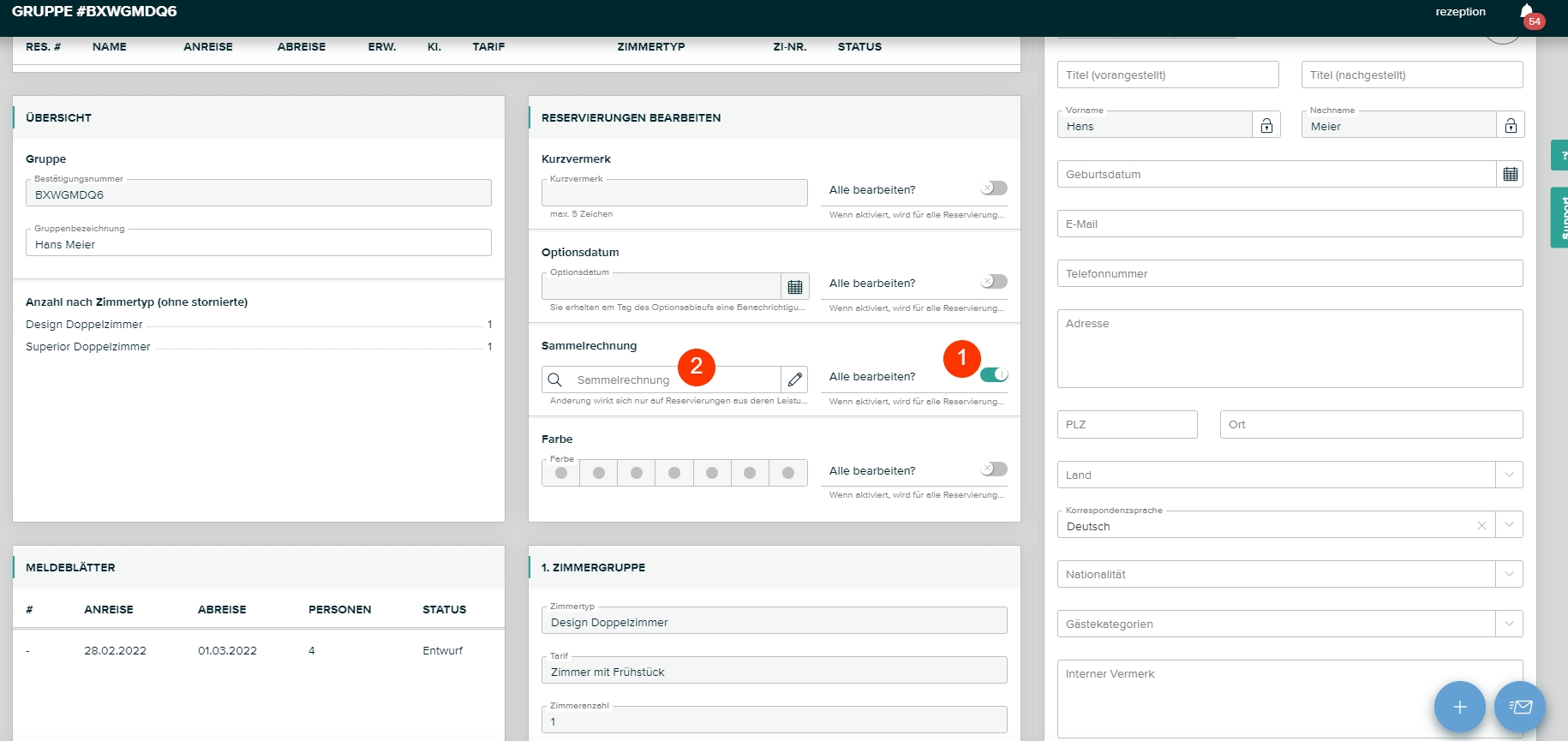Open the notifications bell with badge 54

(1527, 13)
